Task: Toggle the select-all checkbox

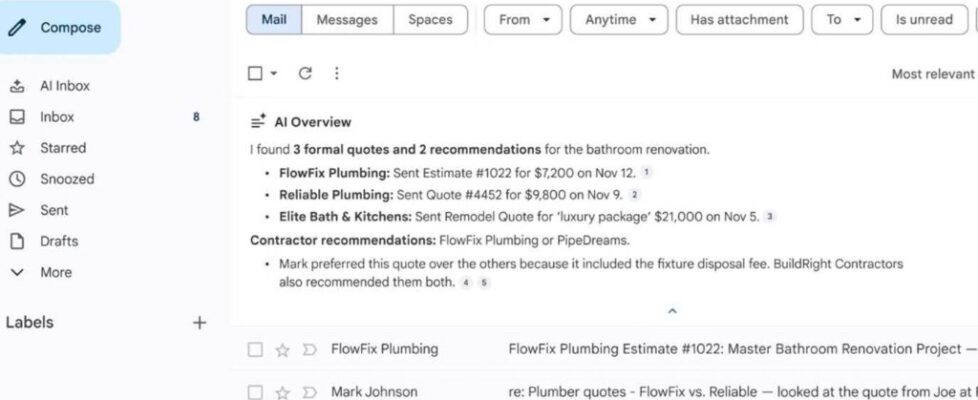Action: [255, 73]
